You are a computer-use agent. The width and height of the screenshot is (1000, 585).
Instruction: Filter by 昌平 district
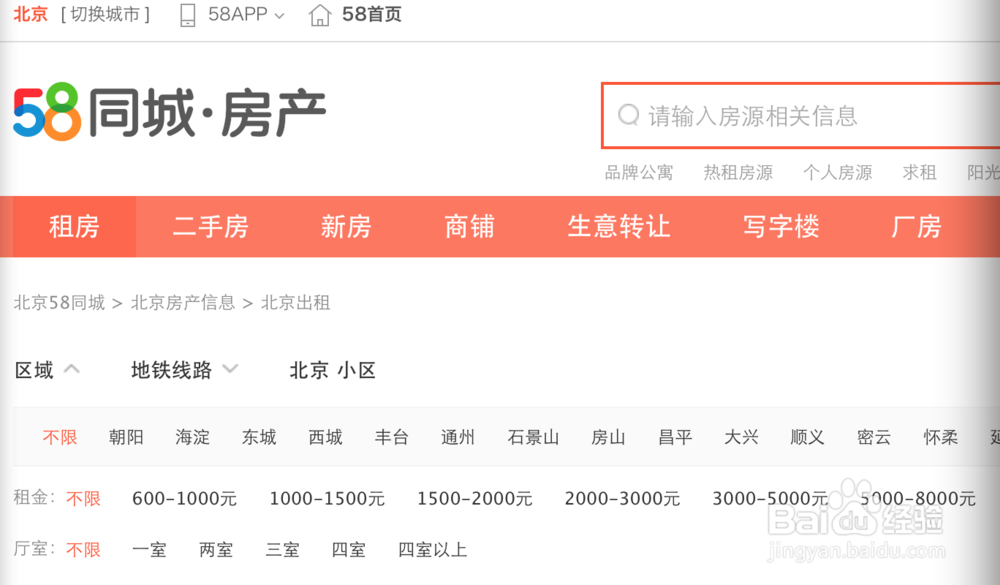tap(675, 437)
